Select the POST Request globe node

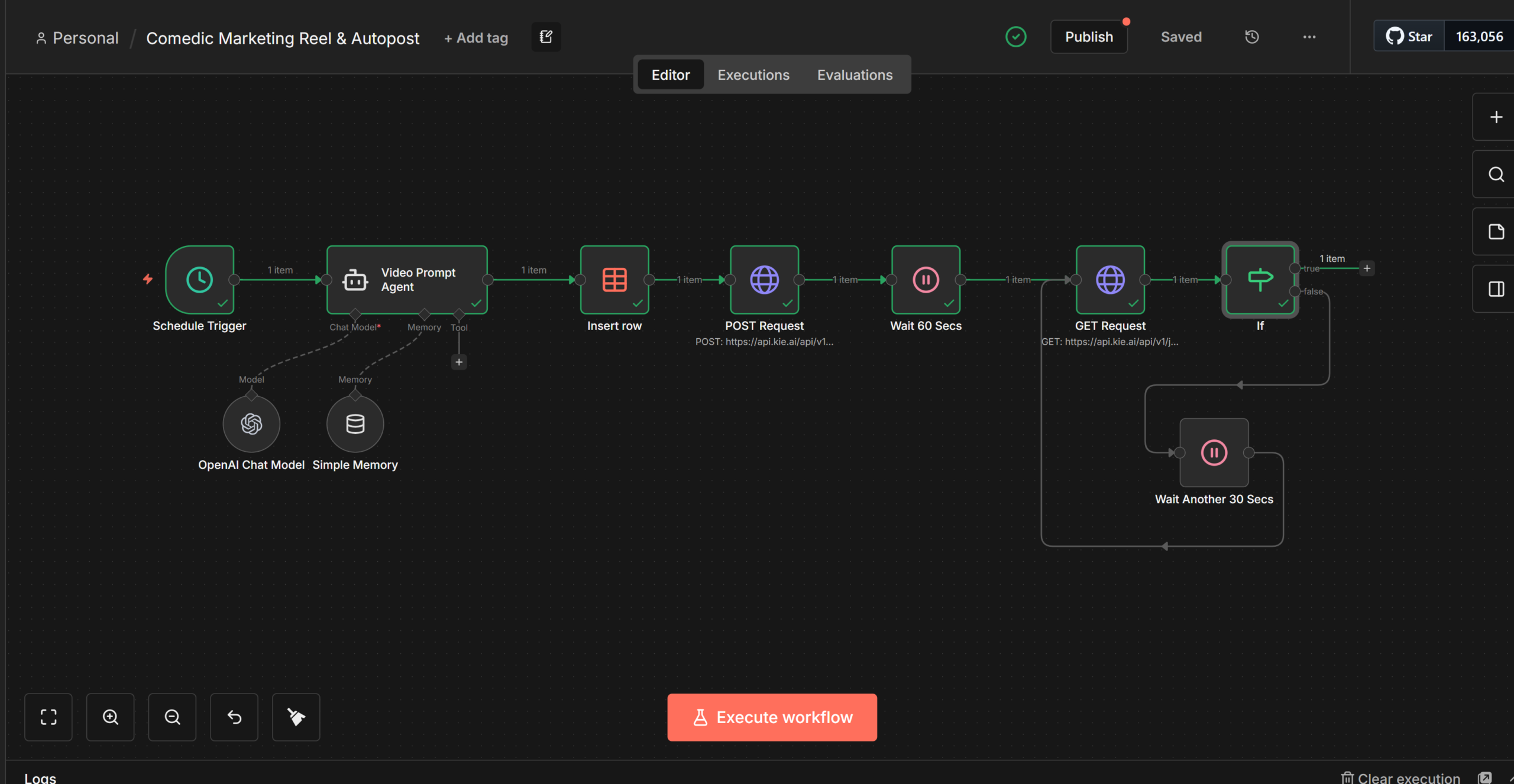764,280
